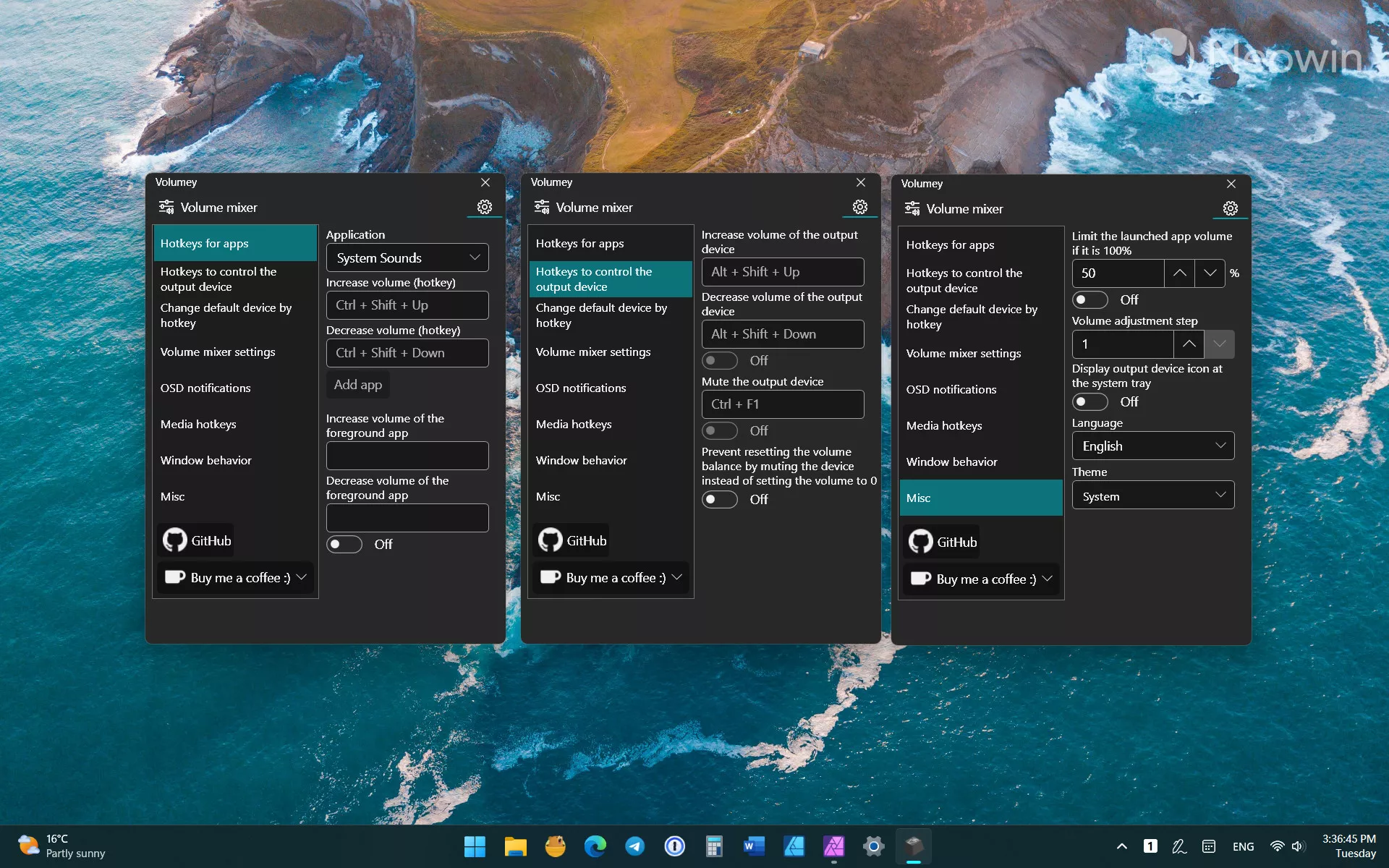
Task: Increase the 50 percent volume limit value
Action: tap(1179, 273)
